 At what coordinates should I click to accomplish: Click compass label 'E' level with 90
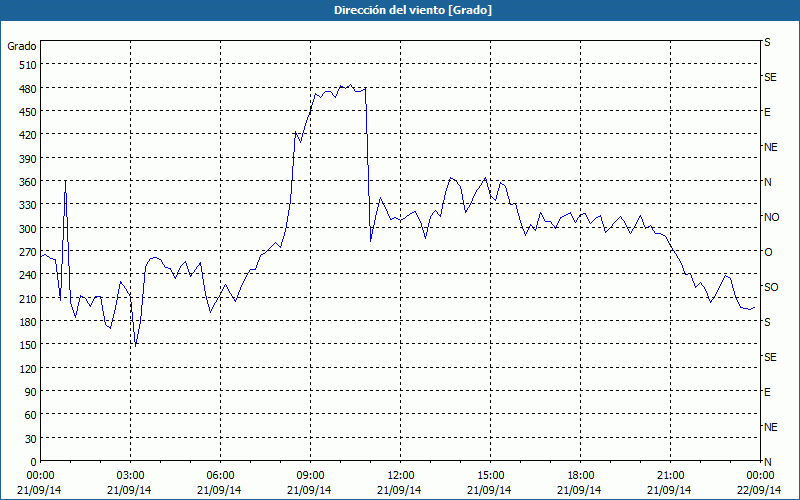click(x=767, y=392)
